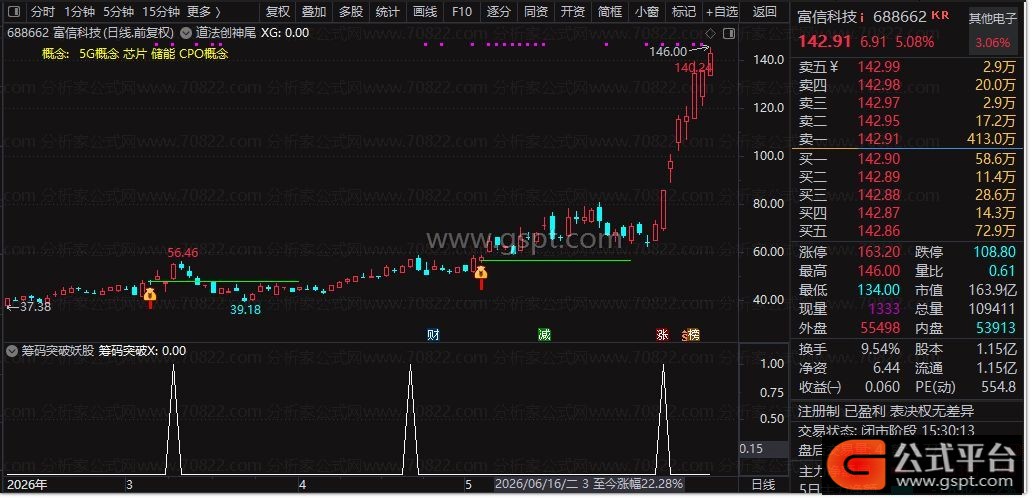Toggle 小窗 small window mode

coord(647,11)
